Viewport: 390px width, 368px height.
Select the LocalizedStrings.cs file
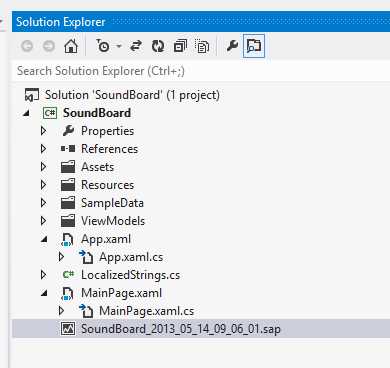click(x=130, y=275)
